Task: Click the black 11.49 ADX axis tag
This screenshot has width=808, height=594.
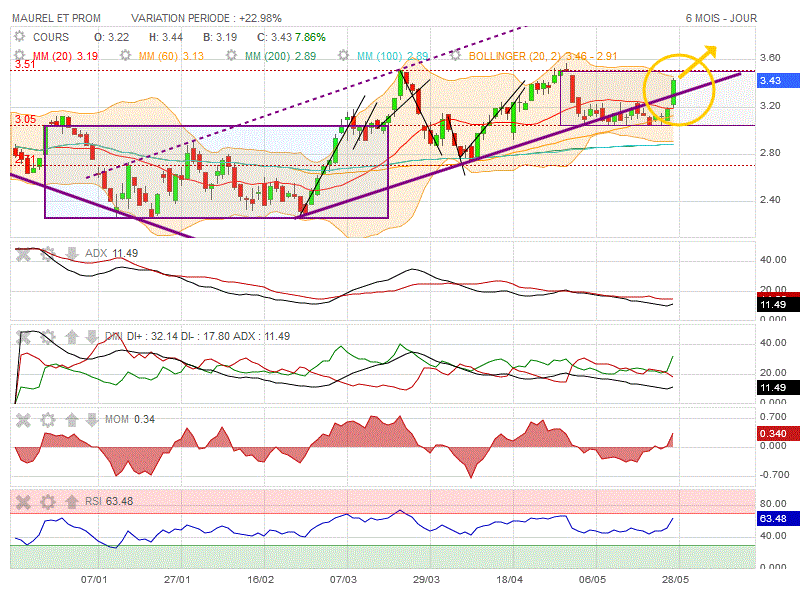Action: pyautogui.click(x=778, y=304)
